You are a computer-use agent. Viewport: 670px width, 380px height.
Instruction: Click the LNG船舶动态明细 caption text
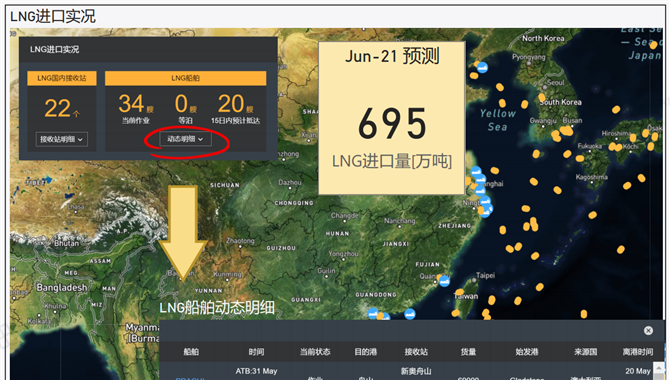(x=217, y=308)
